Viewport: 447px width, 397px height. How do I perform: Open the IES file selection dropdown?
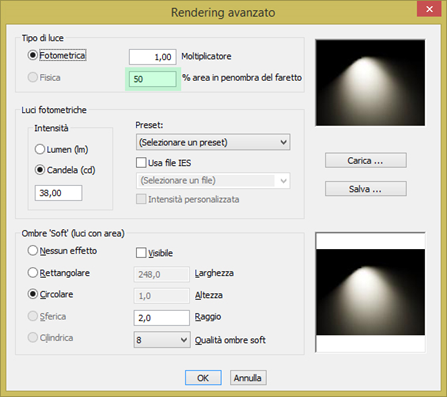click(x=213, y=181)
